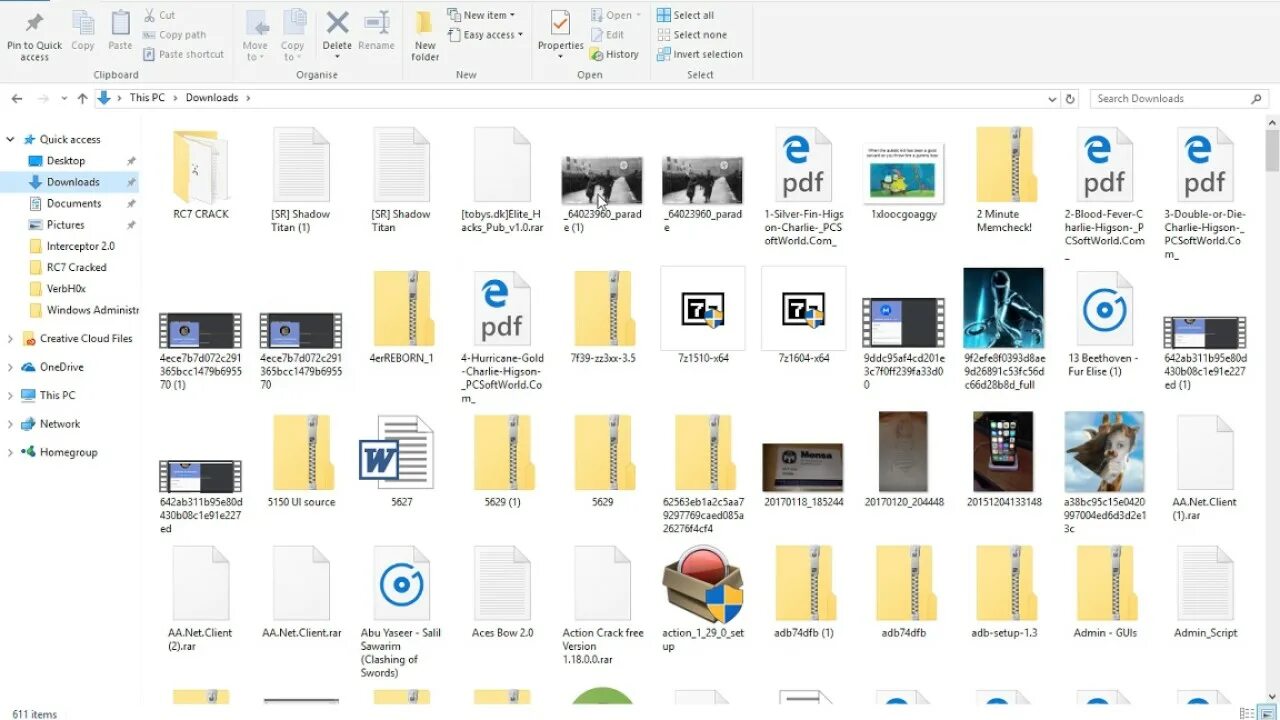Select the 20151204133148 phone photo thumbnail

pyautogui.click(x=1004, y=452)
